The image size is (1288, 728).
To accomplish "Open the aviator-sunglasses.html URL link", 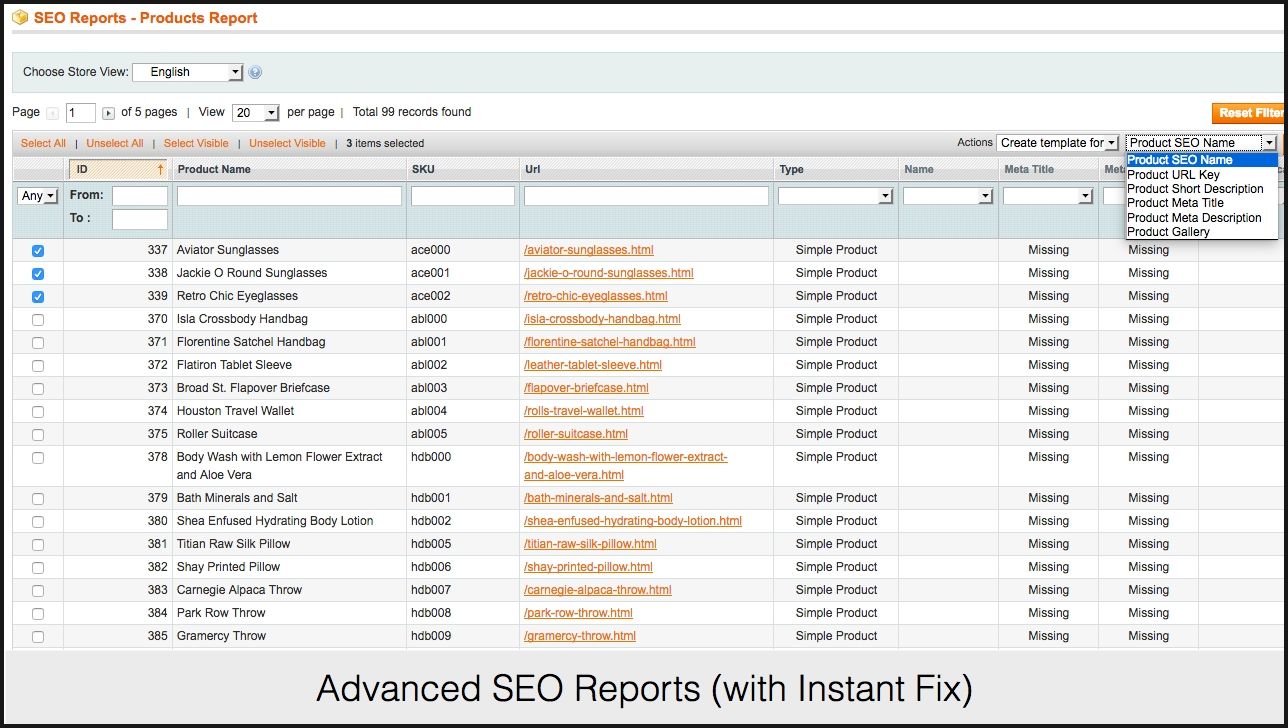I will (588, 250).
